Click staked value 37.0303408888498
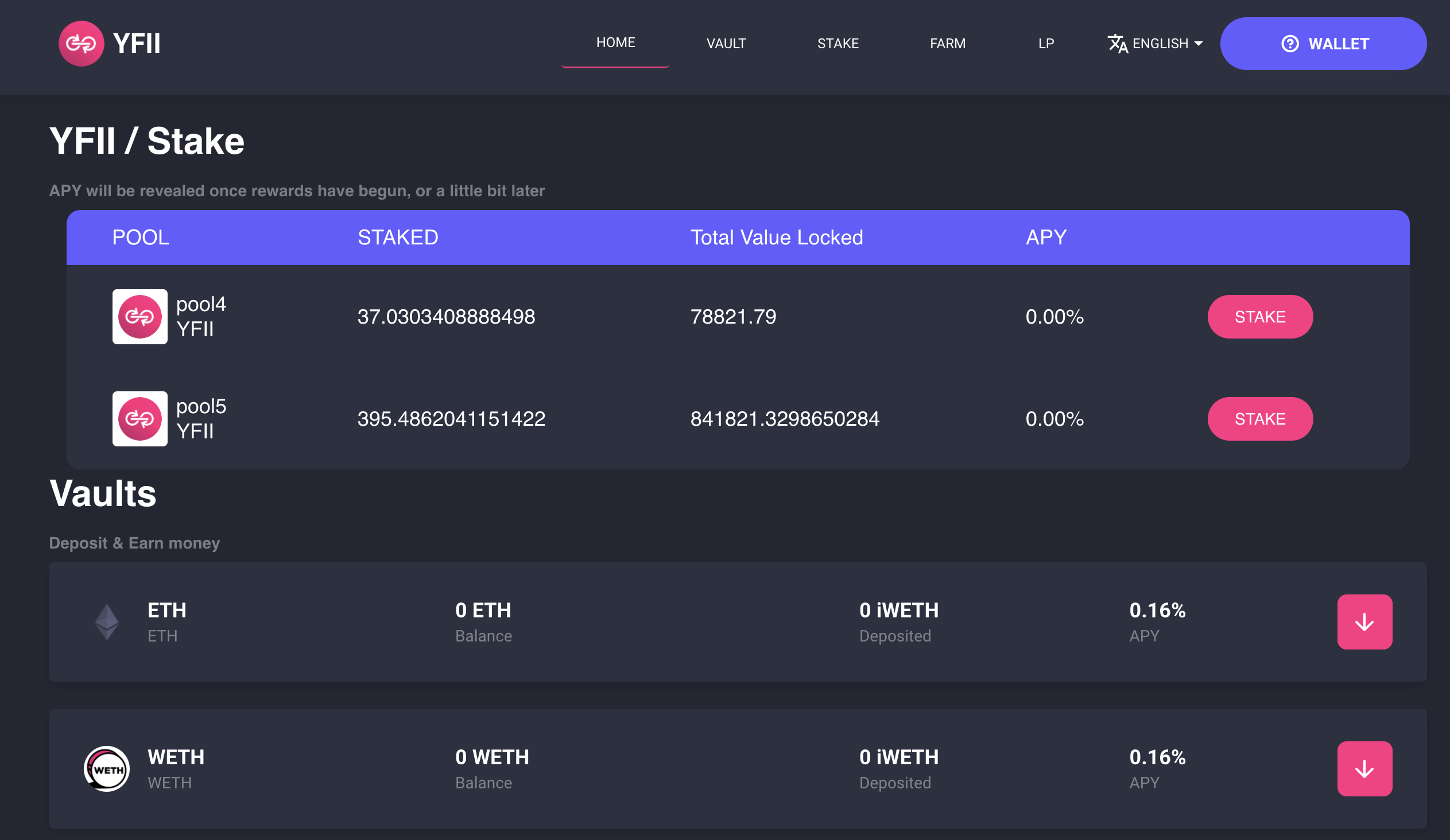This screenshot has height=840, width=1450. pos(447,317)
